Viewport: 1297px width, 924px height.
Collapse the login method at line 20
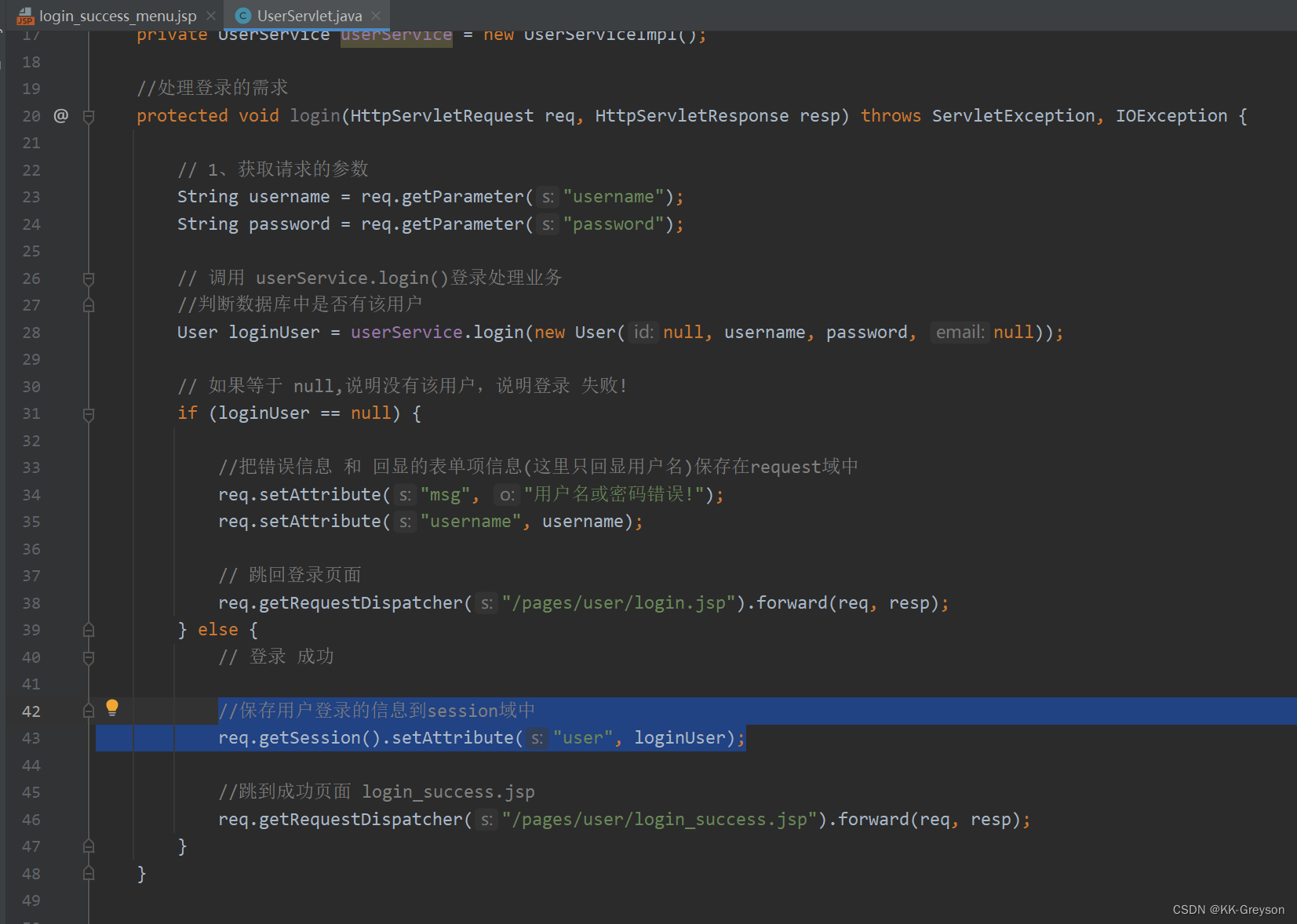tap(89, 117)
